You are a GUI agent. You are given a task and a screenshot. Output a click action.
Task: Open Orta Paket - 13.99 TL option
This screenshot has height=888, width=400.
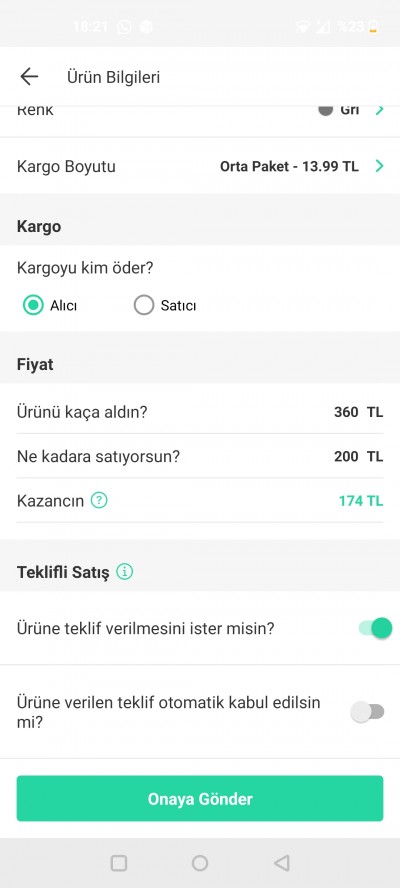(289, 166)
